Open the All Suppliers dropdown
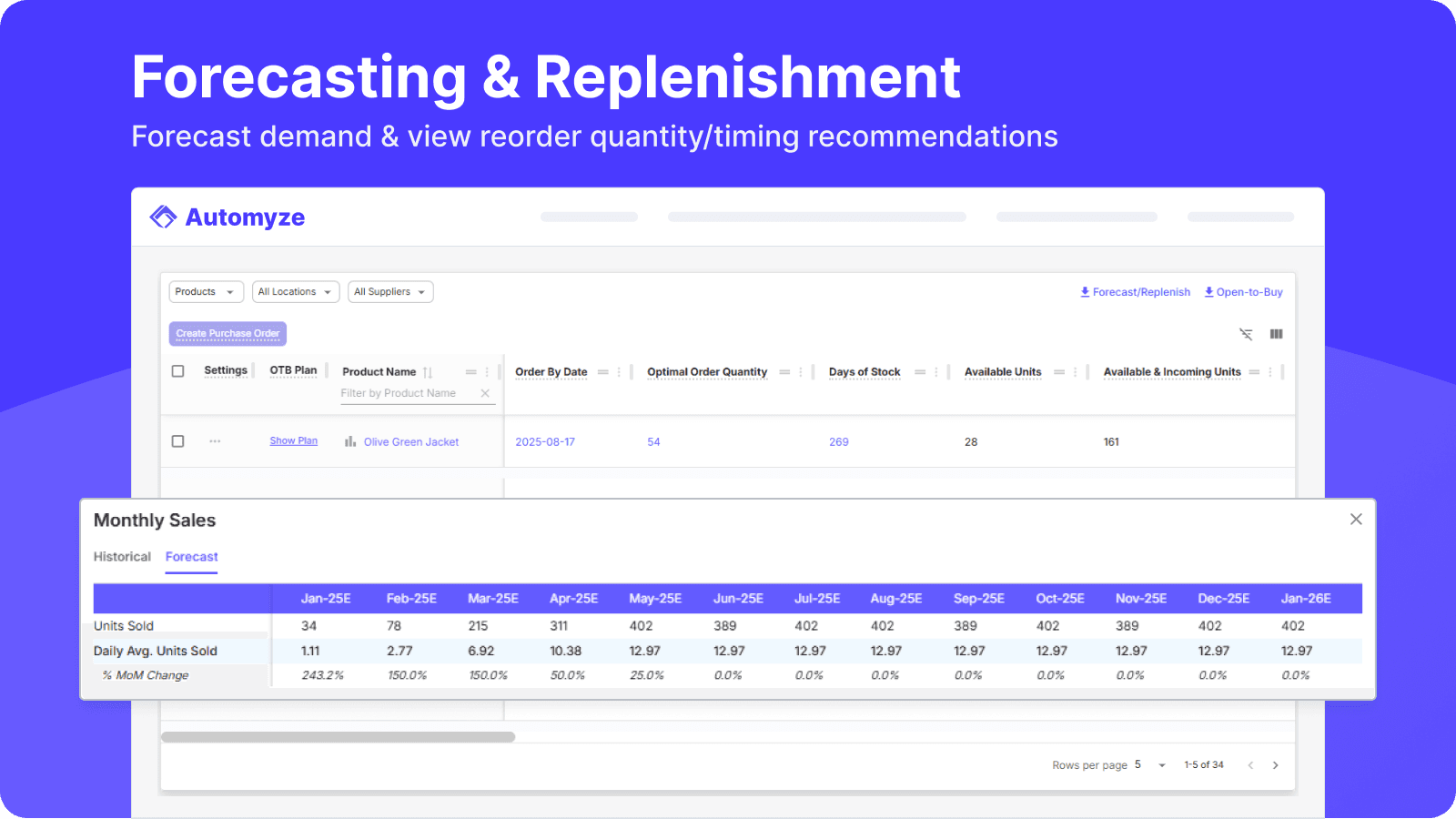The width and height of the screenshot is (1456, 819). point(389,291)
